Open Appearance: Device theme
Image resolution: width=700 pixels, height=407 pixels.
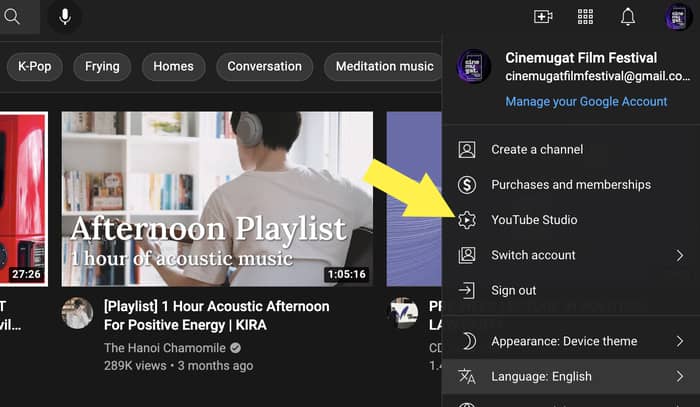coord(571,341)
